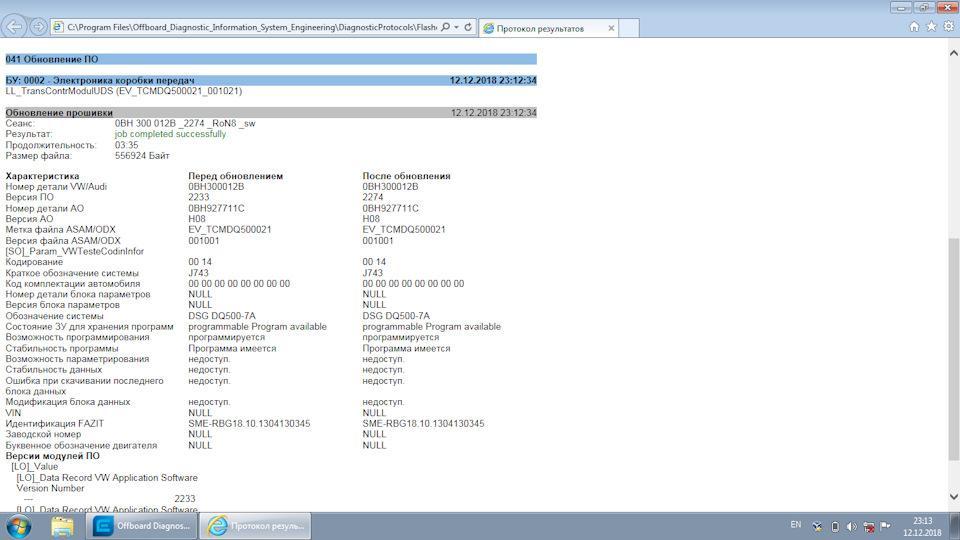Open the Windows Start button
The height and width of the screenshot is (540, 960).
19,526
